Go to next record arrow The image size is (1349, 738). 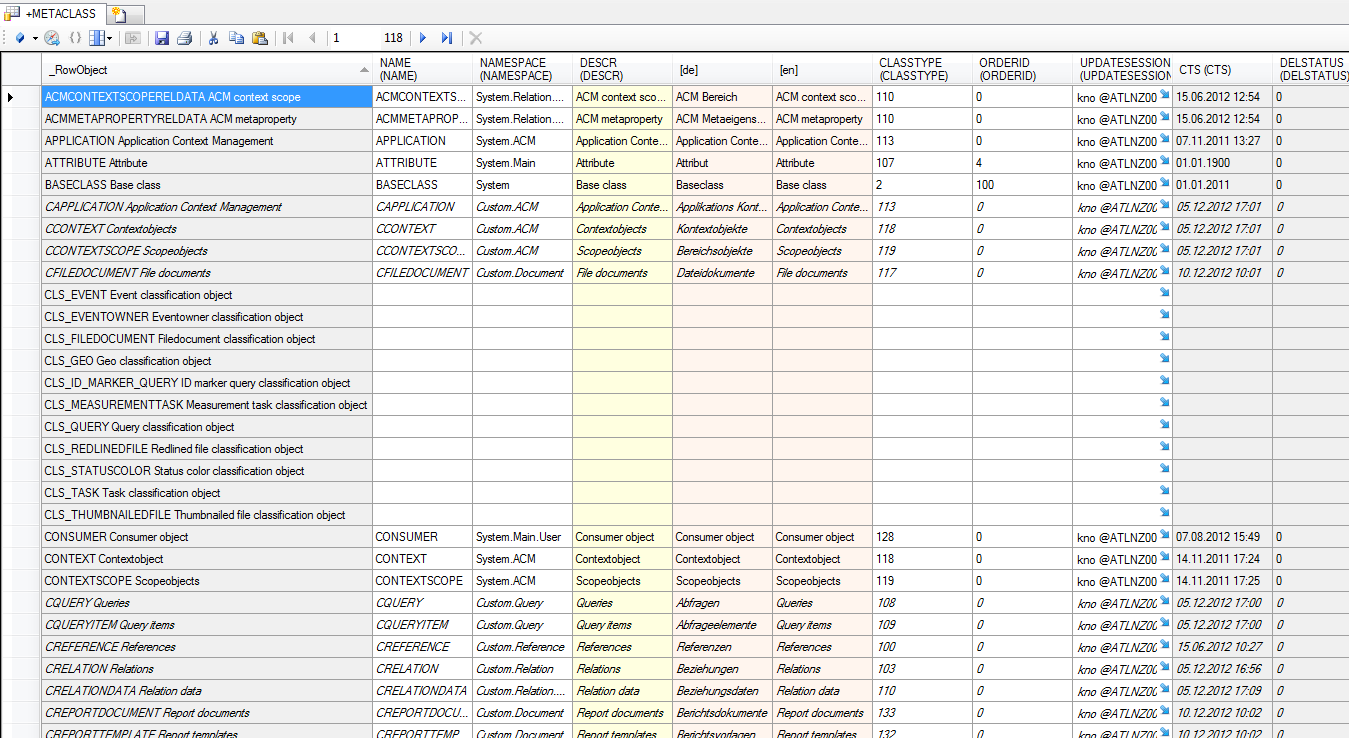(x=423, y=38)
